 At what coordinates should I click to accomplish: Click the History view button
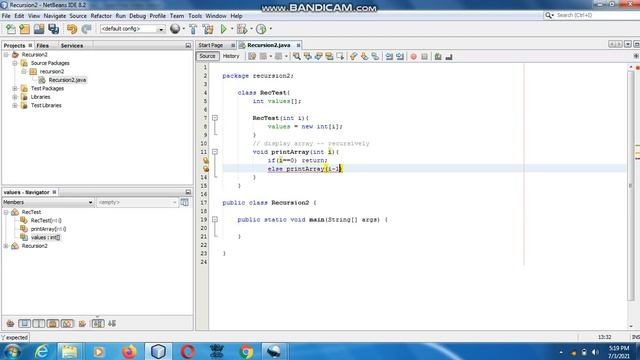point(231,56)
